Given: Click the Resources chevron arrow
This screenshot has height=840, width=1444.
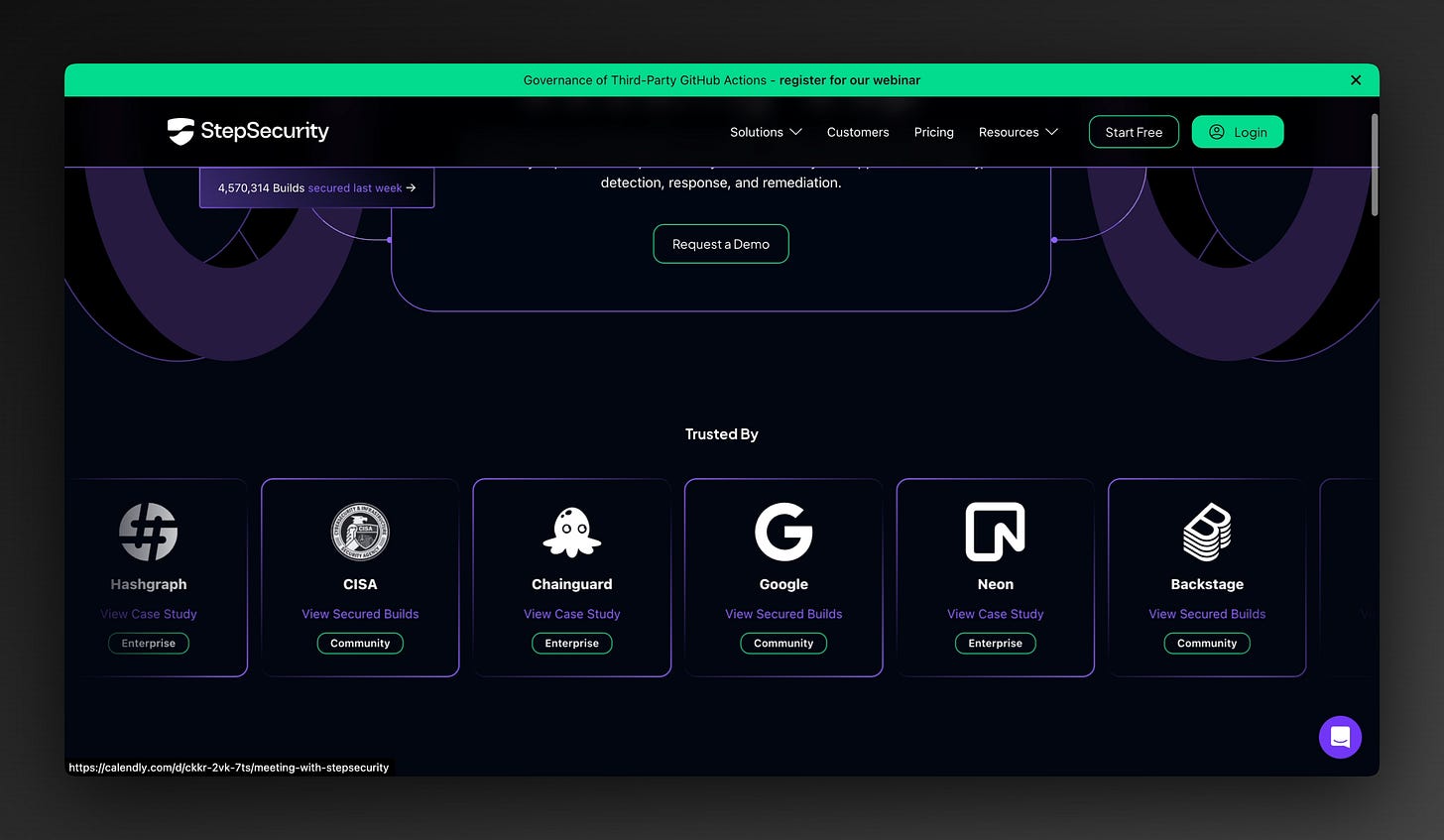Looking at the screenshot, I should coord(1052,132).
